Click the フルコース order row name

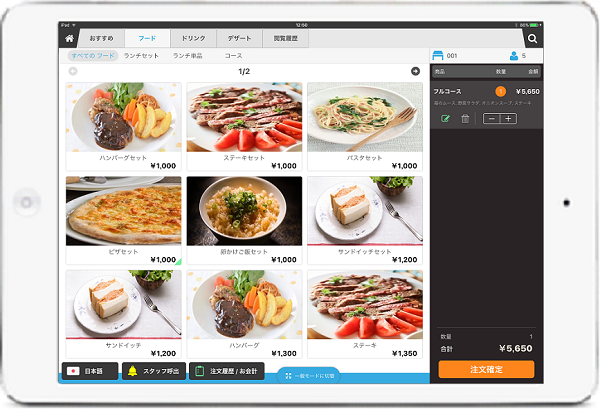click(447, 91)
